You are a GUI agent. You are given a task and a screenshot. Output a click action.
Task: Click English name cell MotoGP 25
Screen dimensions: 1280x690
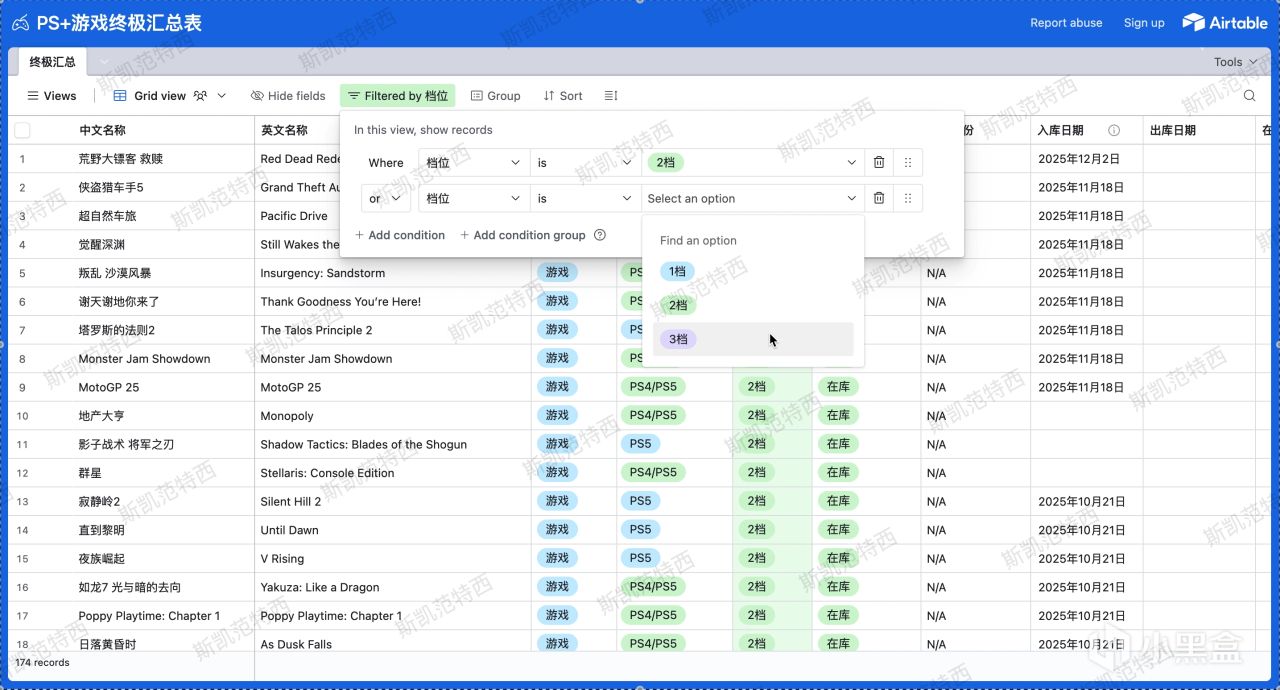(290, 387)
